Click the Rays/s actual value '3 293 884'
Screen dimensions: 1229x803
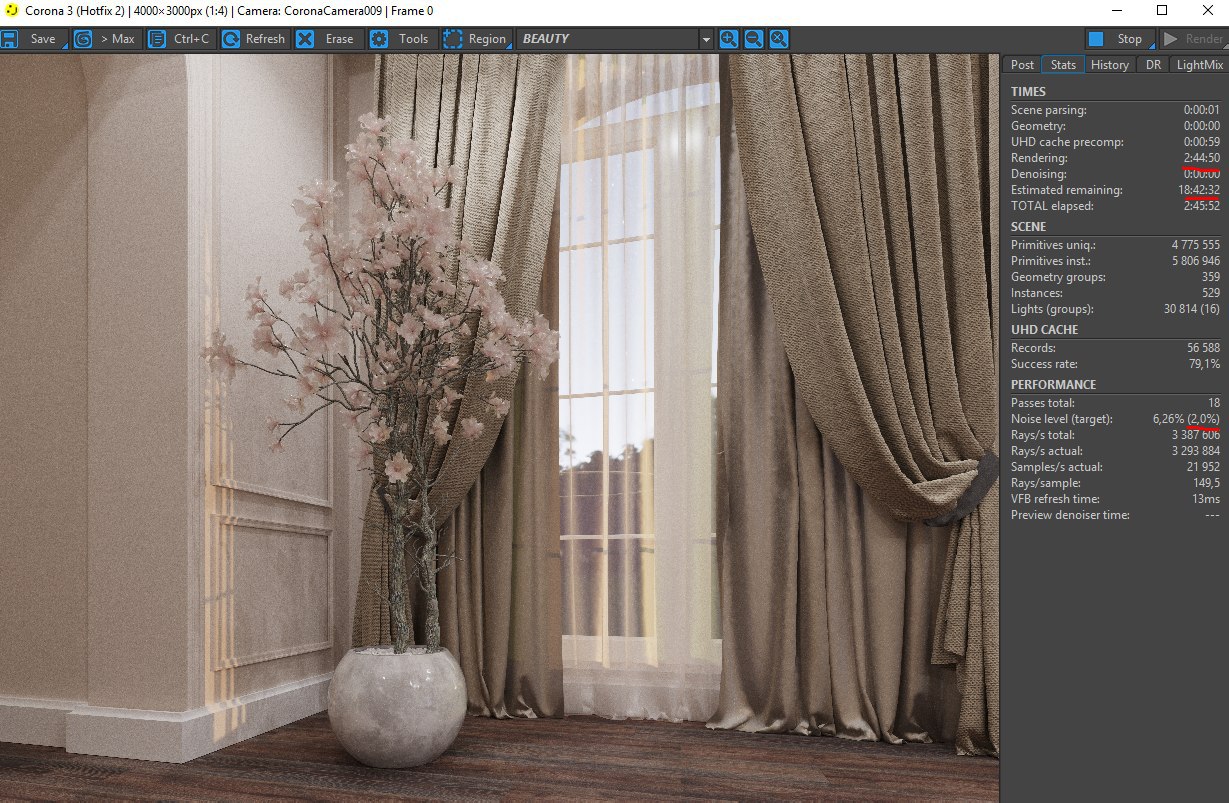pos(1196,451)
